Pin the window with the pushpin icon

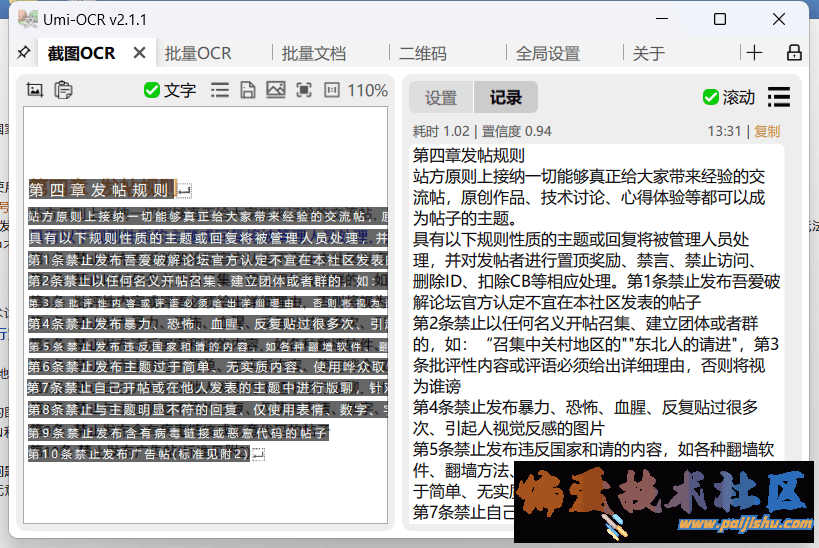pyautogui.click(x=24, y=53)
